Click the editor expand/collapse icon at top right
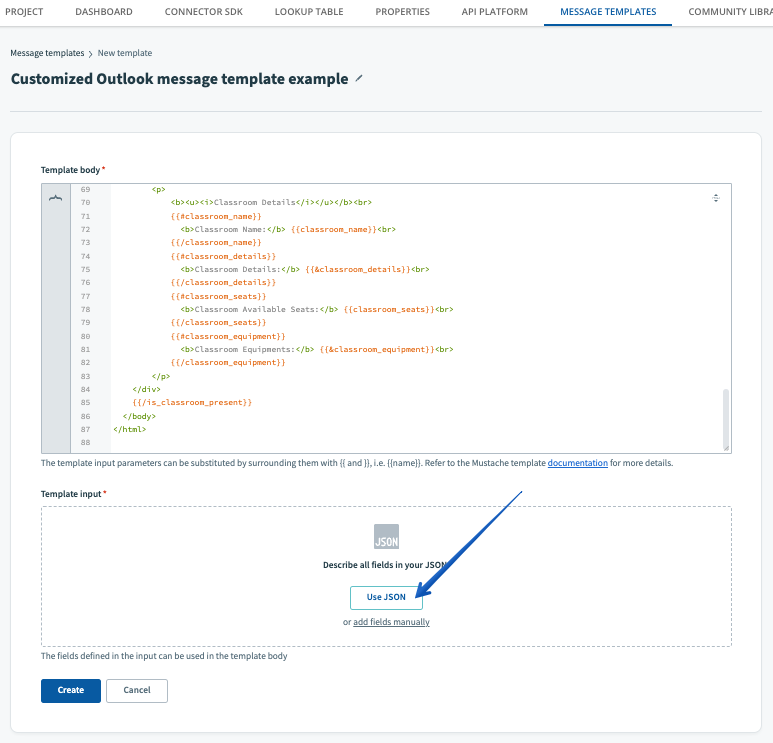 tap(716, 198)
